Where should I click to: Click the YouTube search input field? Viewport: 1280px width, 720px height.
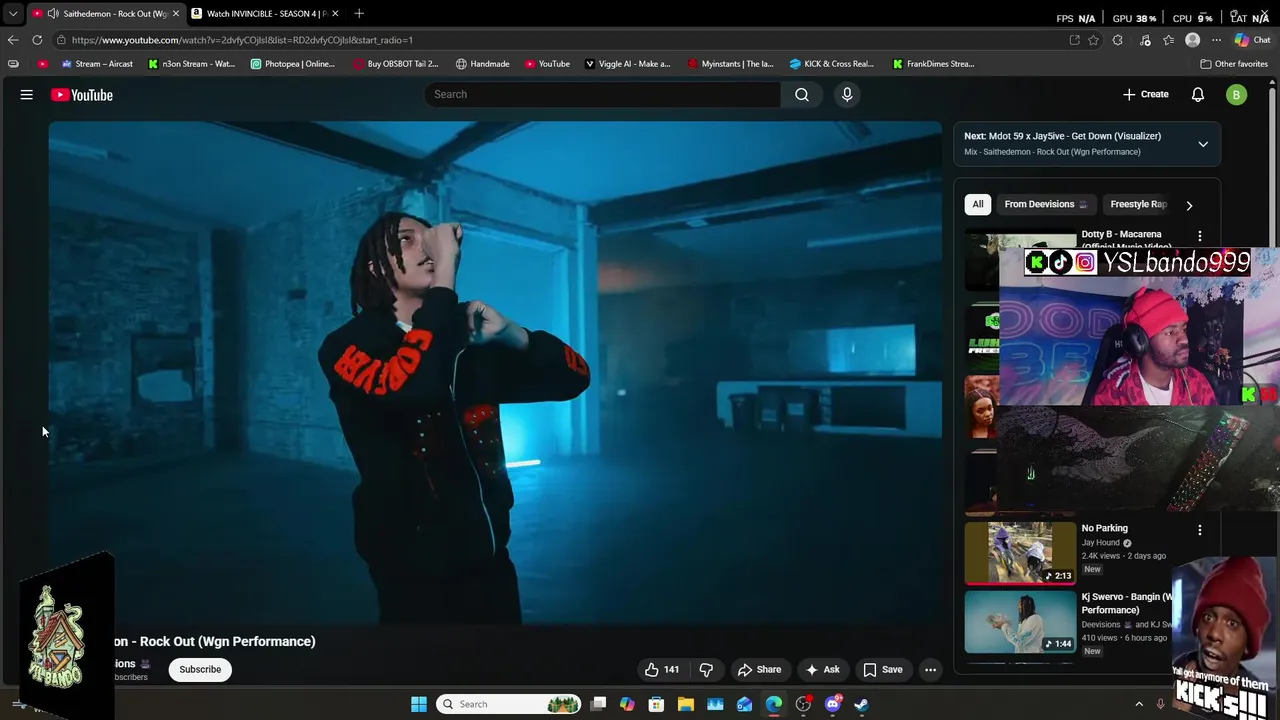click(x=603, y=94)
